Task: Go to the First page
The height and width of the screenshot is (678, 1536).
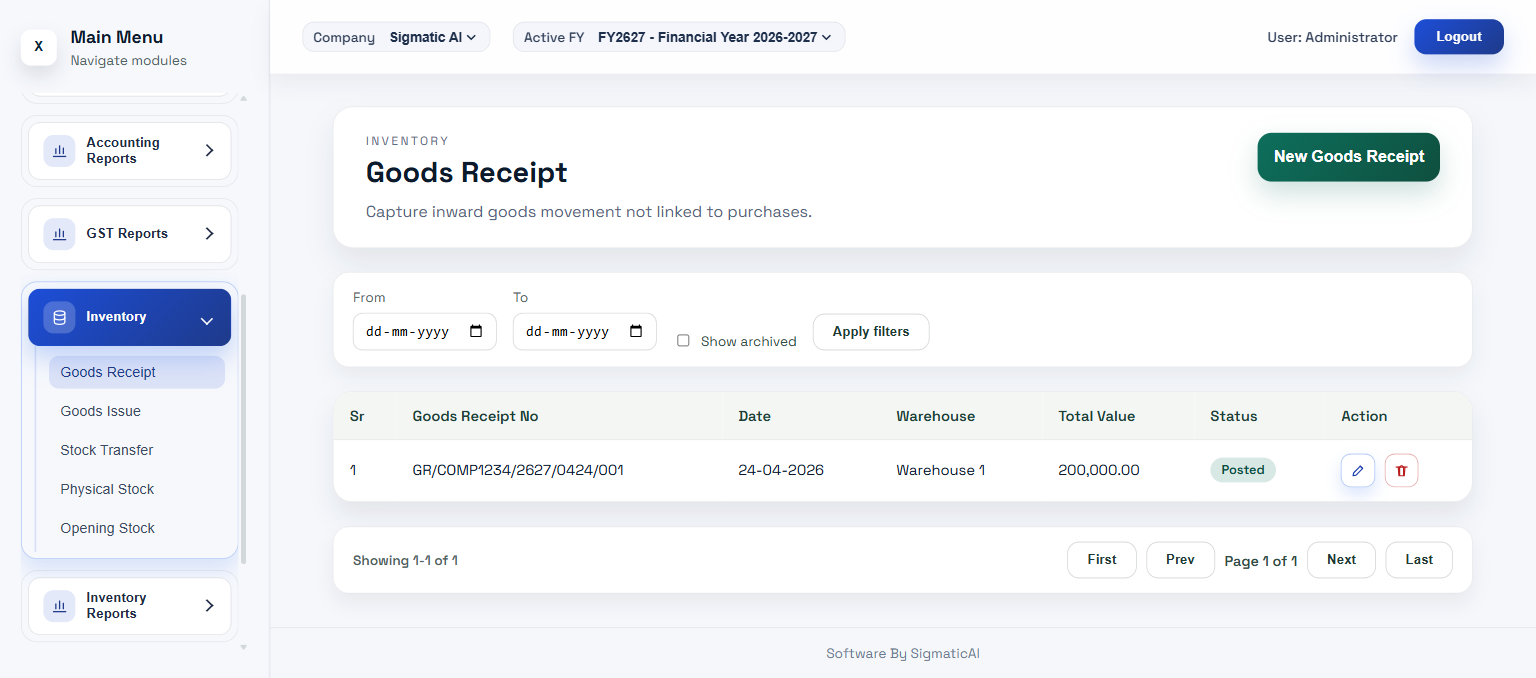Action: tap(1102, 560)
